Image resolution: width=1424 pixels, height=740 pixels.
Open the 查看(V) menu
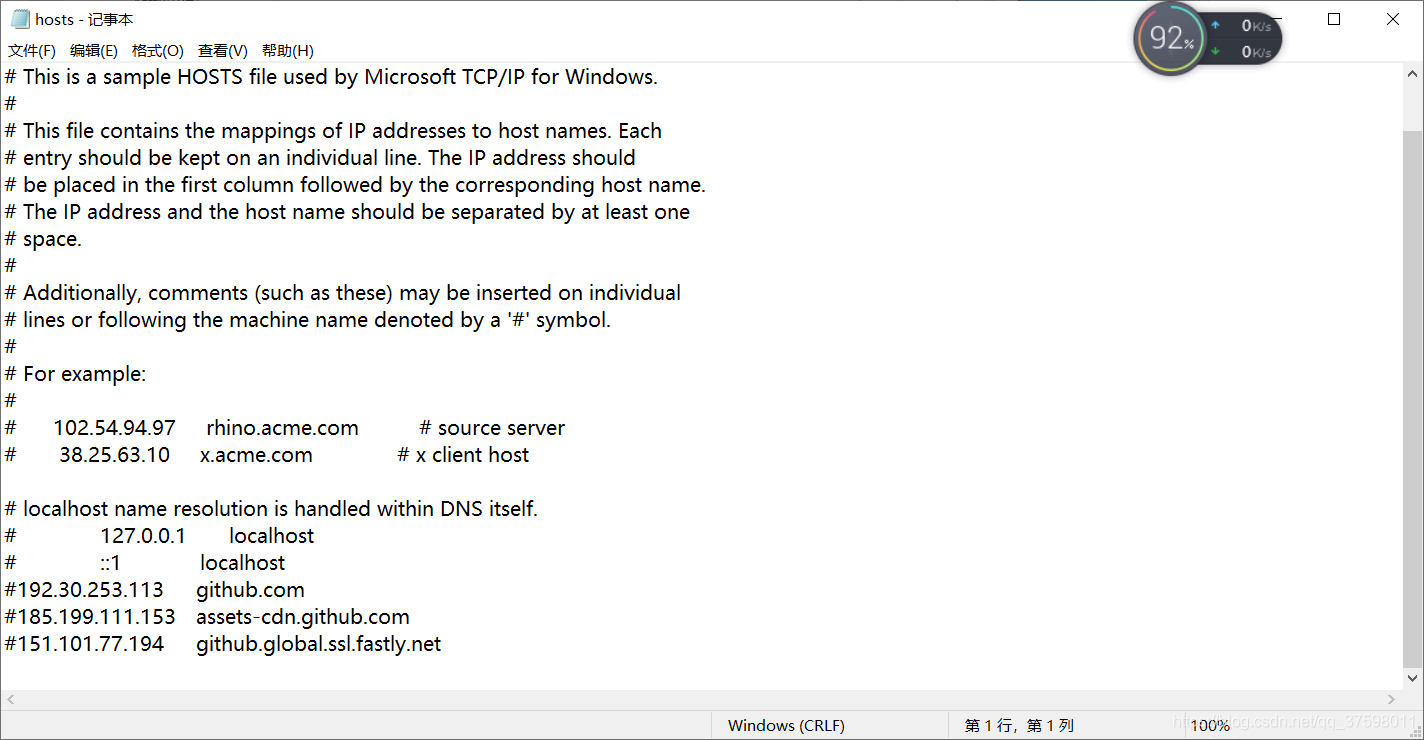(x=223, y=51)
